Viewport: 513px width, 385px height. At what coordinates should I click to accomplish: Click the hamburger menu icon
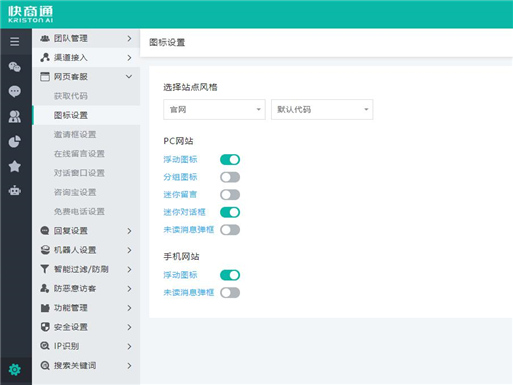click(15, 42)
